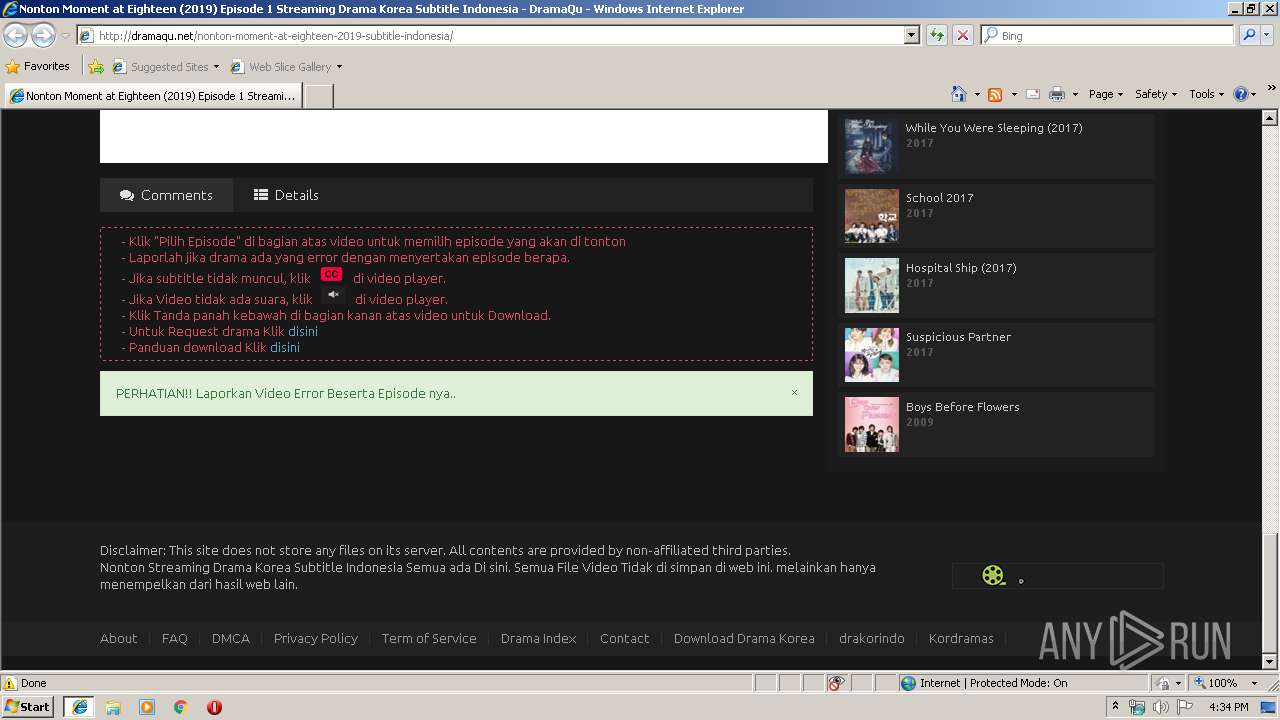Switch to the Comments tab

[166, 195]
